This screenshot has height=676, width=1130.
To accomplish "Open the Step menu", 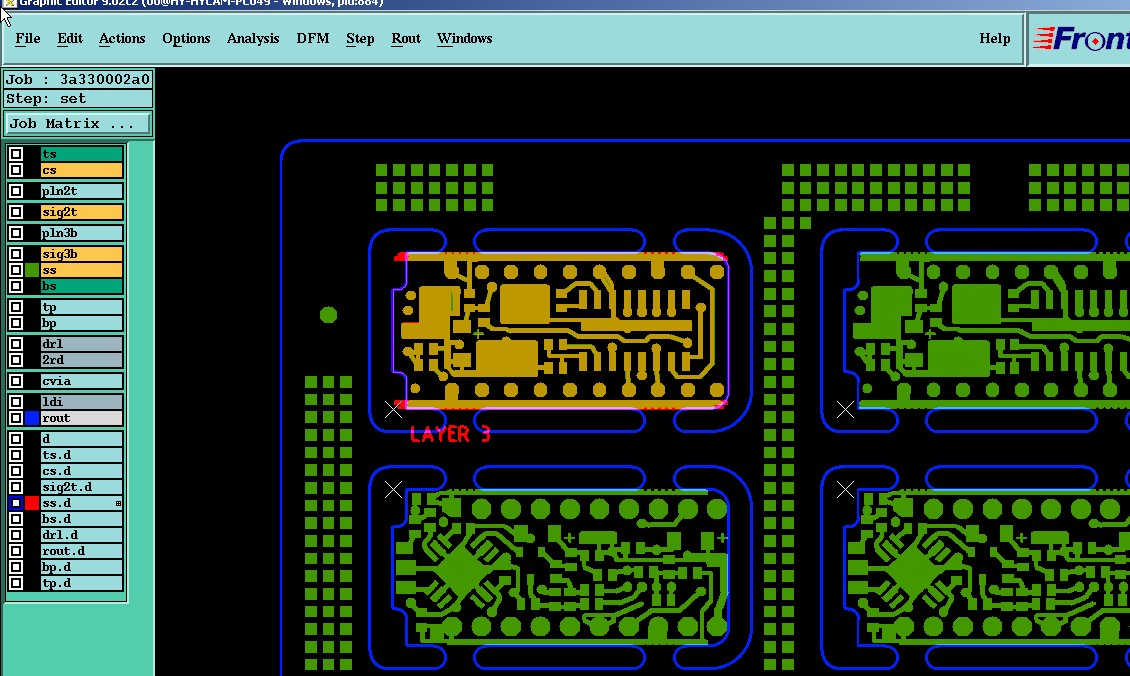I will [x=360, y=39].
